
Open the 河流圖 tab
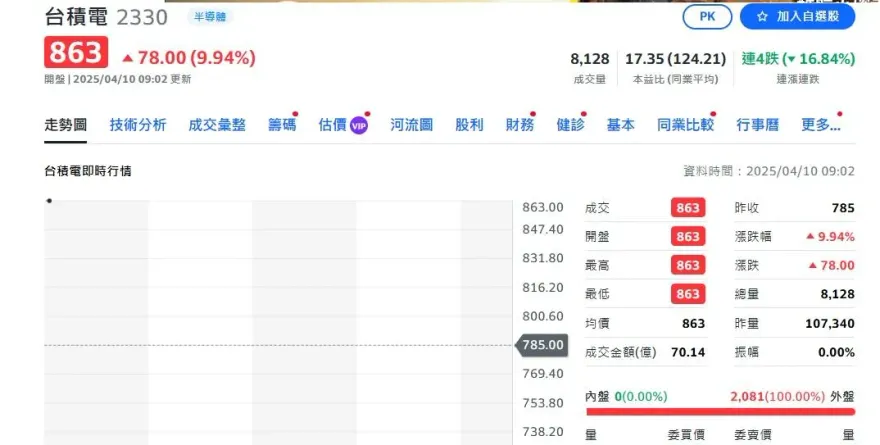(411, 125)
